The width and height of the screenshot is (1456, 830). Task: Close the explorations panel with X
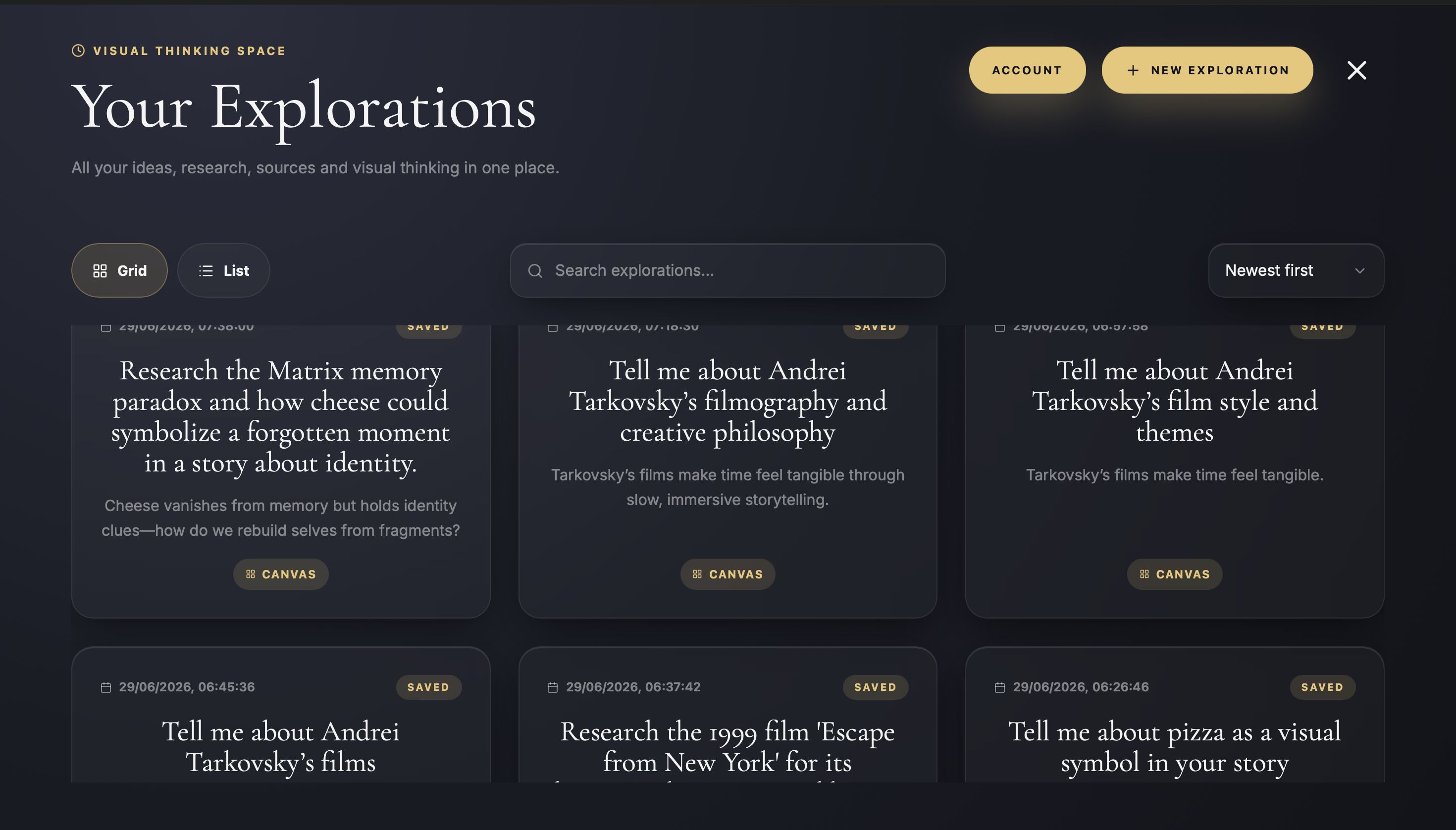[x=1356, y=70]
